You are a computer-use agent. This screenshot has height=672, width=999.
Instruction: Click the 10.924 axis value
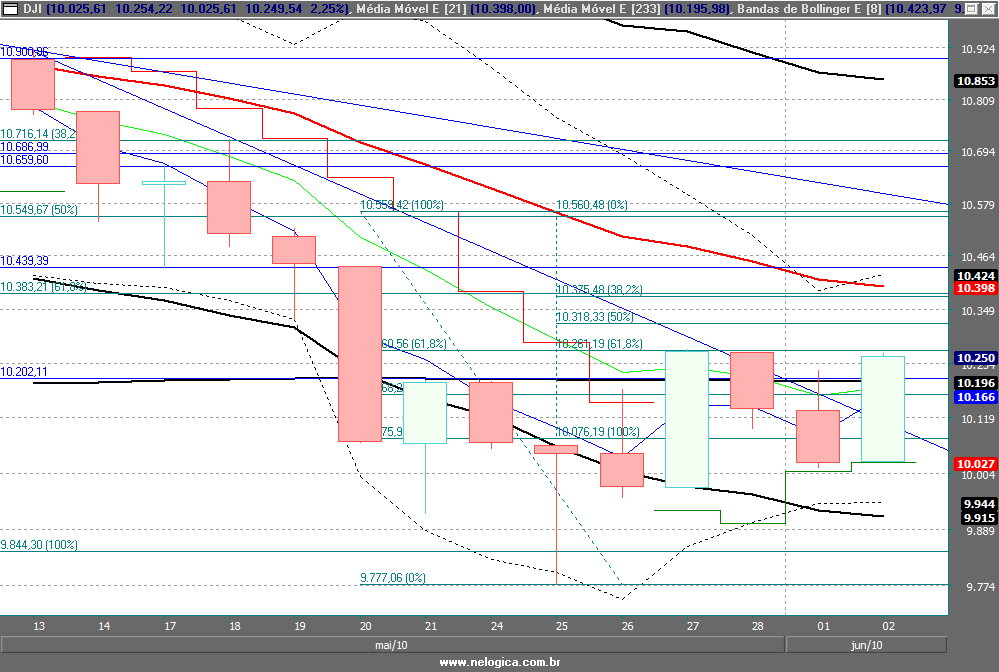tap(977, 49)
